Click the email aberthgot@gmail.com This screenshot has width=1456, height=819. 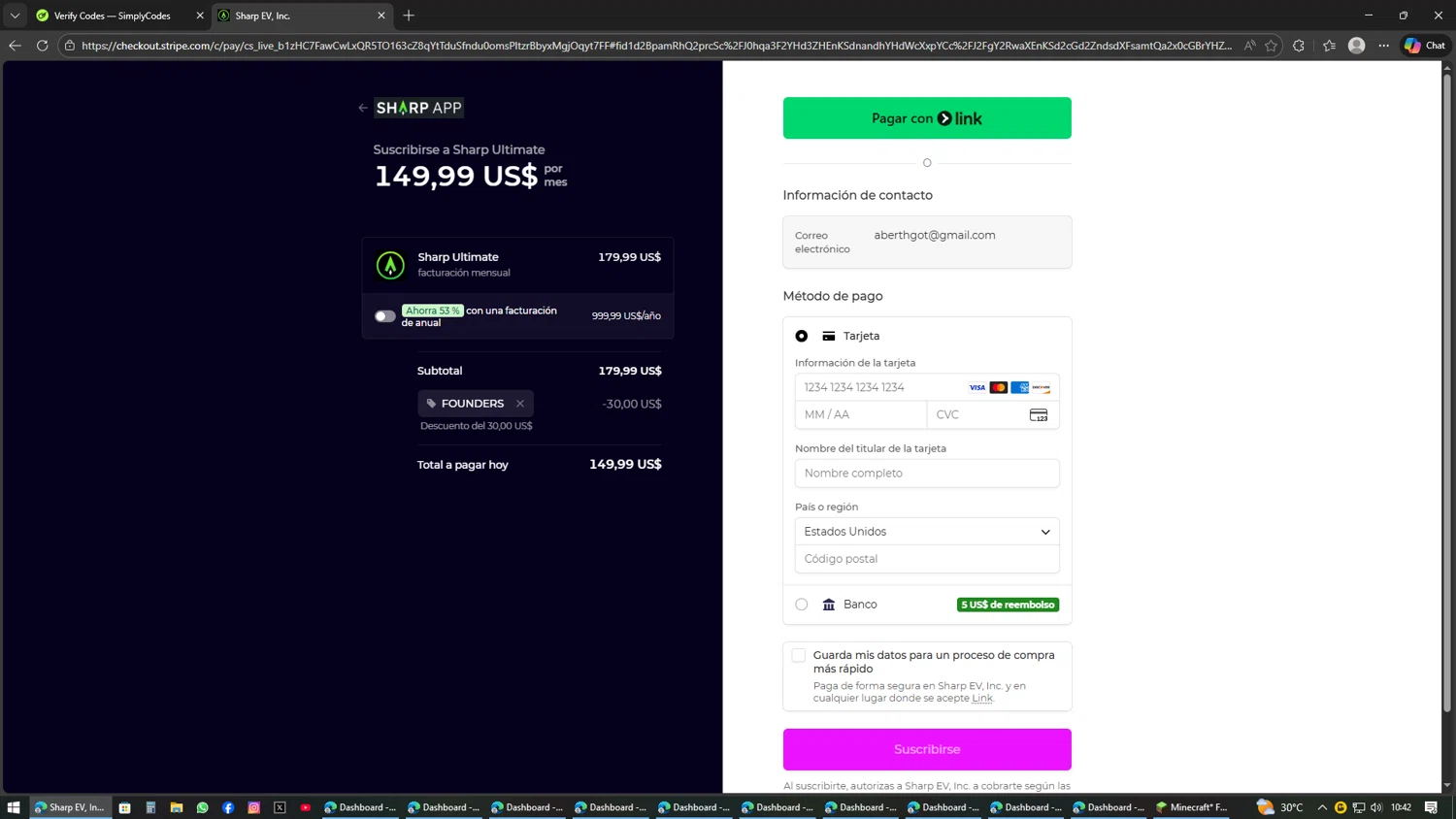[935, 235]
